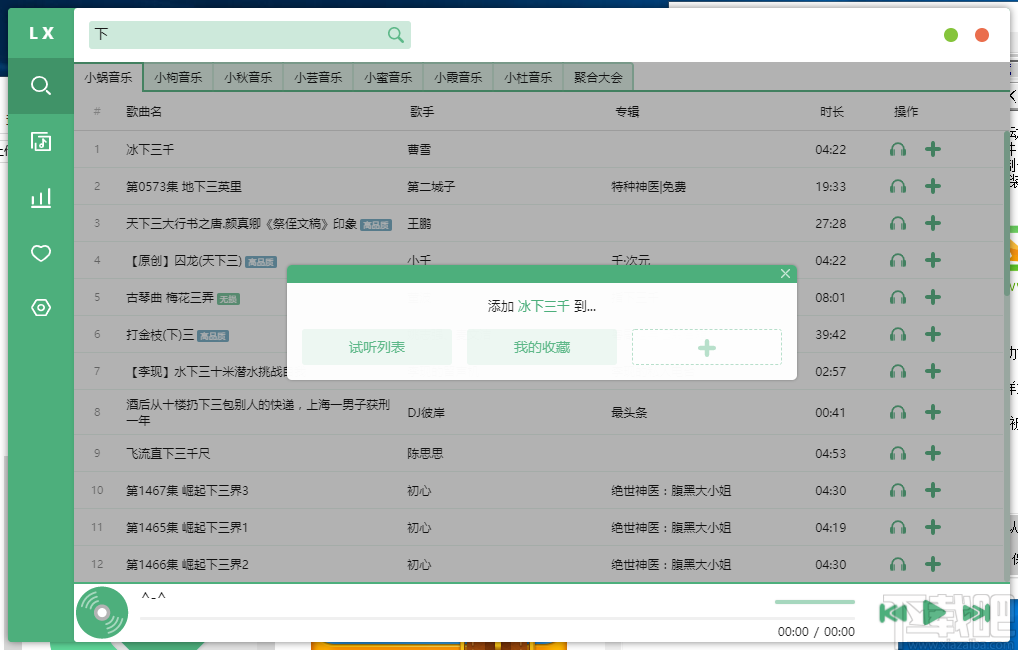Preview 古琴曲 梅花三弄 with its headphone icon

click(897, 297)
